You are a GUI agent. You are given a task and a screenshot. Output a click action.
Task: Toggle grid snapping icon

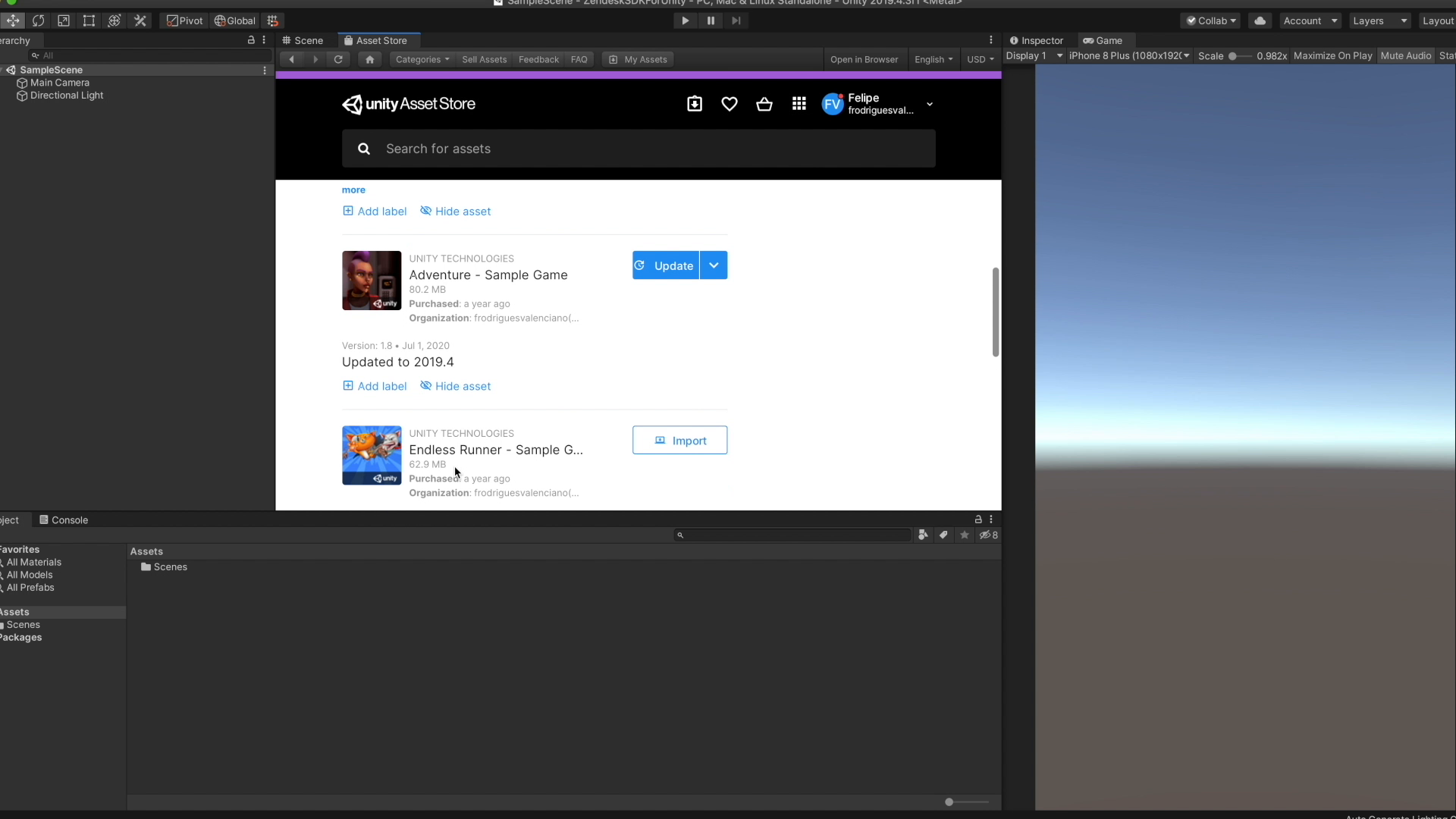(x=273, y=20)
